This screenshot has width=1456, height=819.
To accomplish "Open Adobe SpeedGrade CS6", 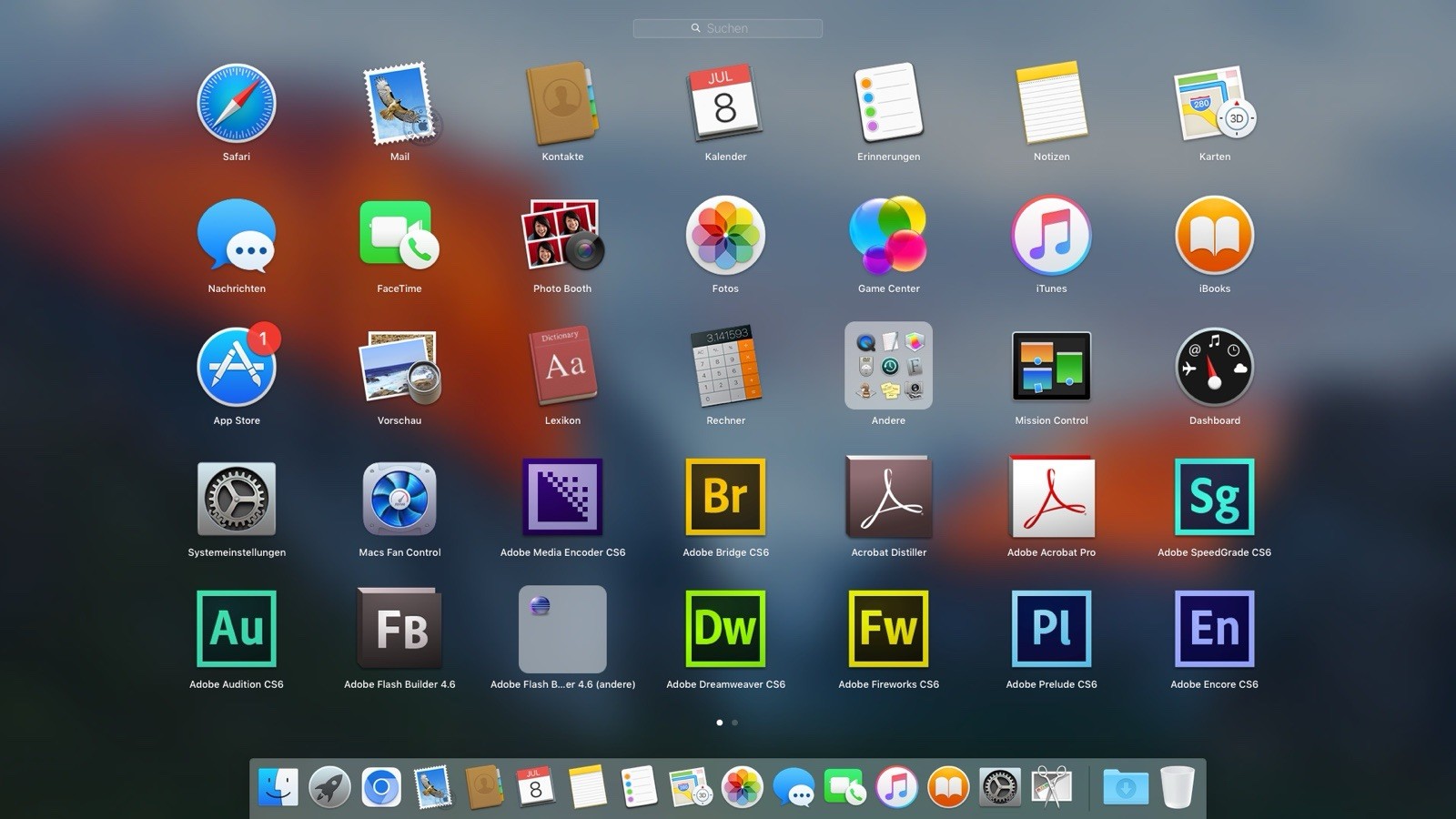I will tap(1215, 497).
